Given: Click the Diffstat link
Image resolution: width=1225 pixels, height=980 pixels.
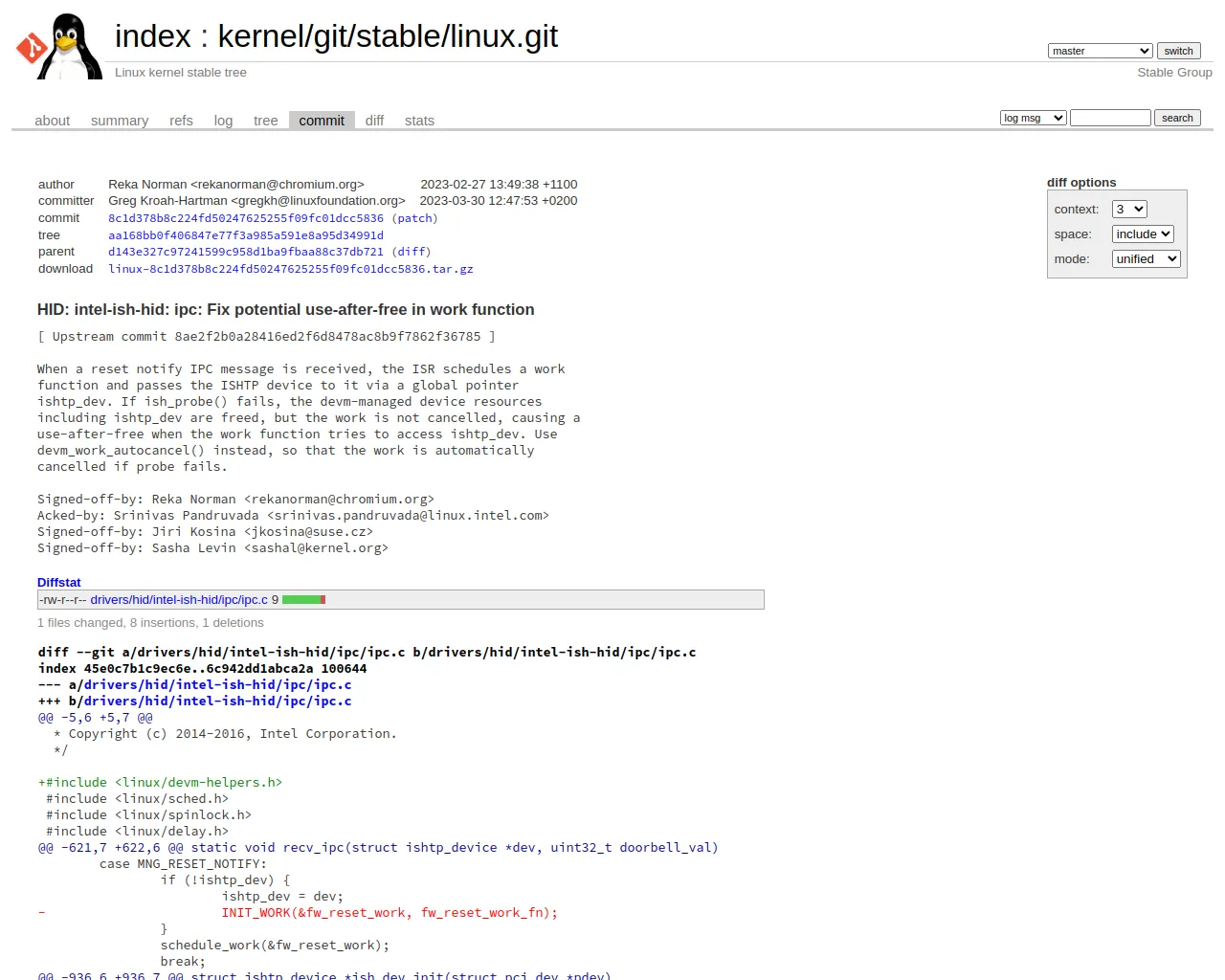Looking at the screenshot, I should click(59, 582).
